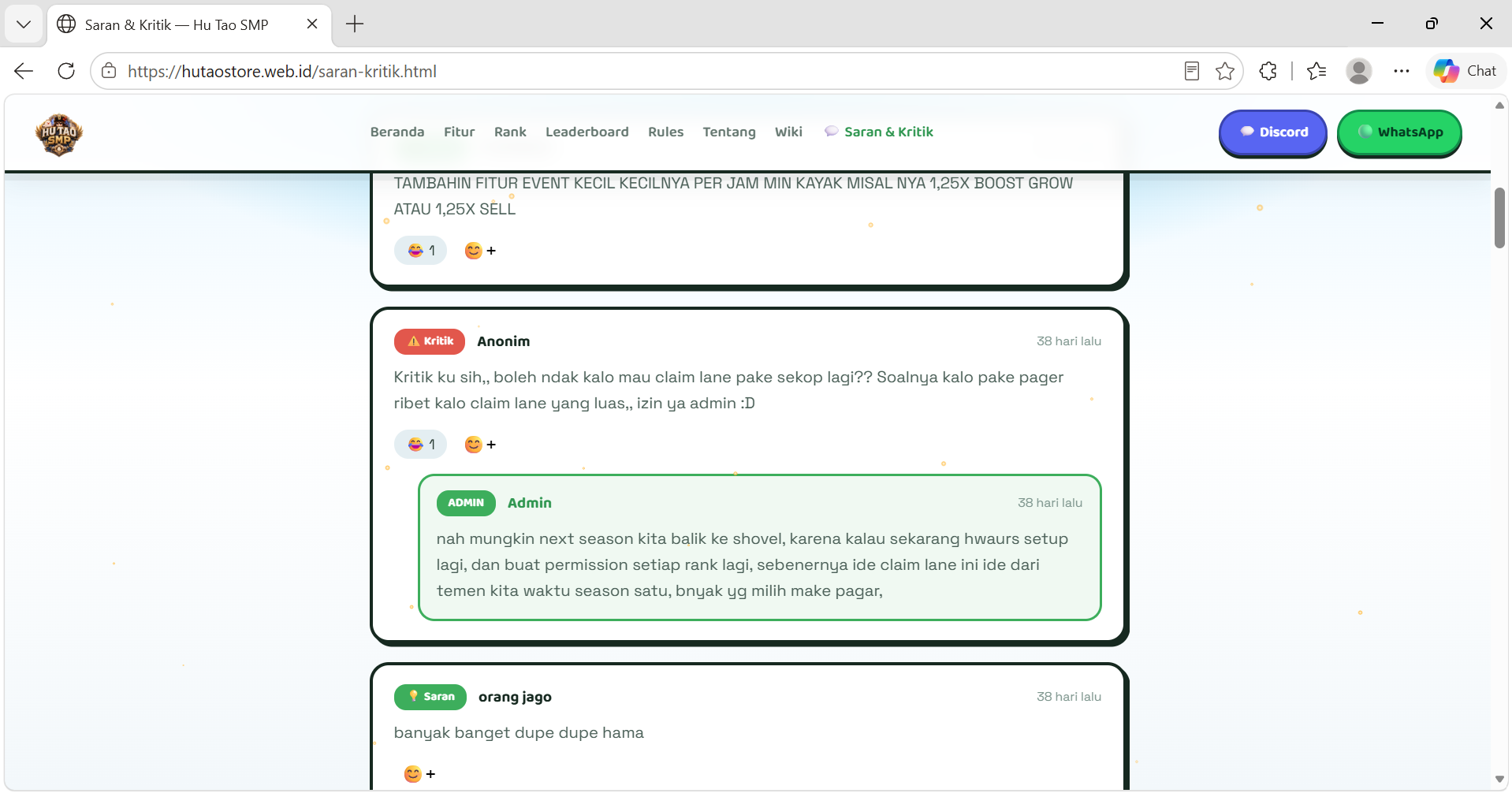The width and height of the screenshot is (1512, 793).
Task: Open the Rules page
Action: [666, 132]
